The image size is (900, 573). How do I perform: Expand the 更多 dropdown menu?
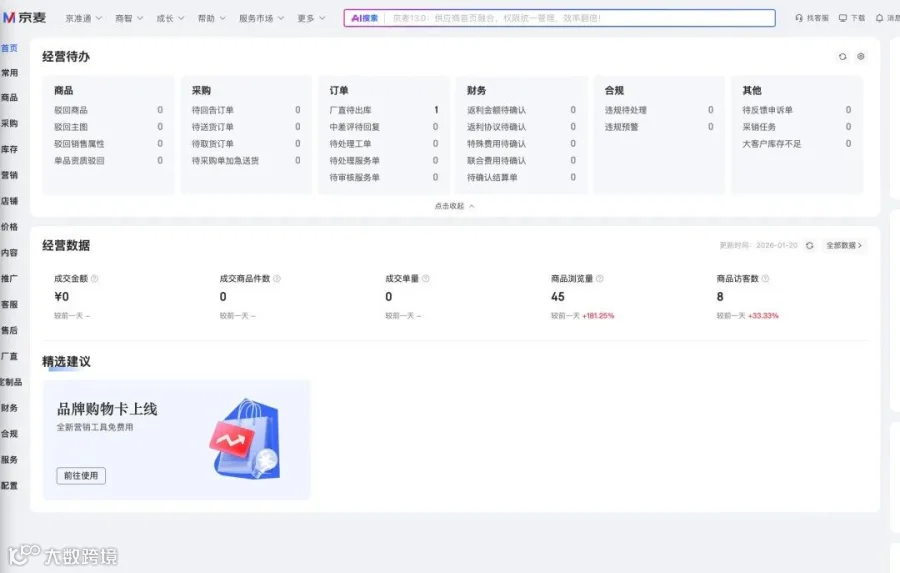(311, 18)
